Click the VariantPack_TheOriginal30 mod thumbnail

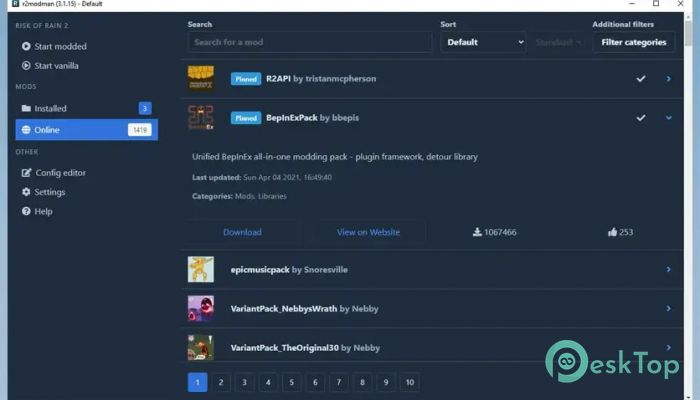tap(200, 347)
